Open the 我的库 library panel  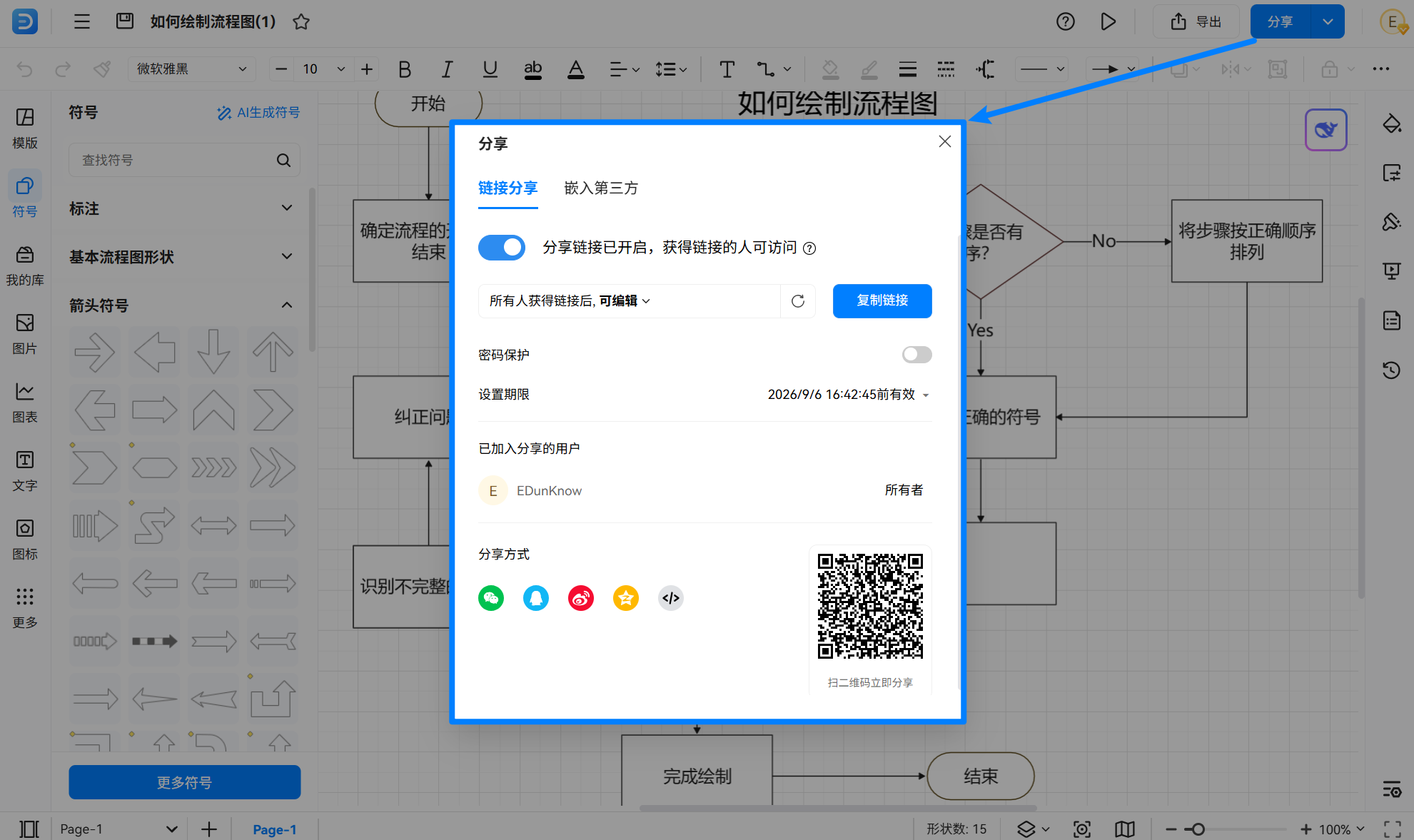[25, 265]
